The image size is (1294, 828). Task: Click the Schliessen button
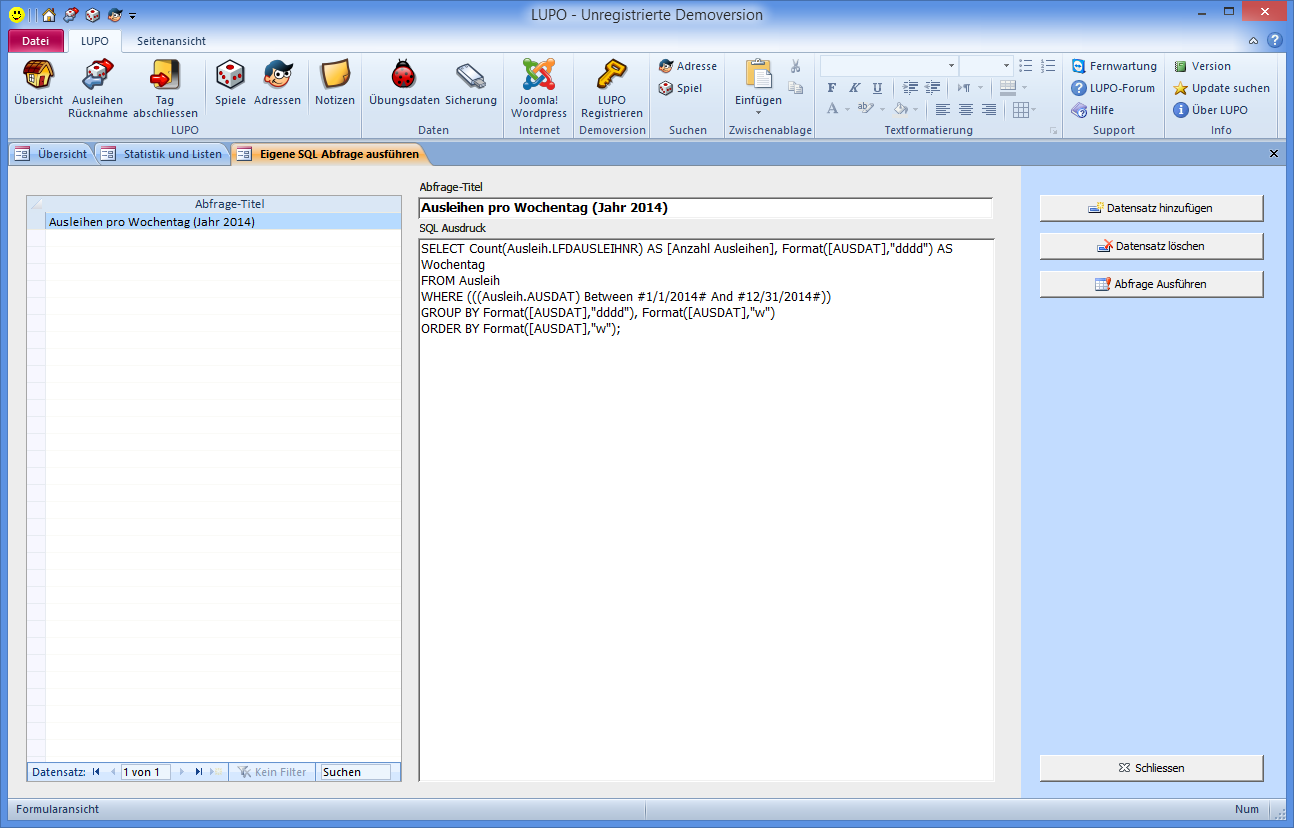(x=1151, y=768)
